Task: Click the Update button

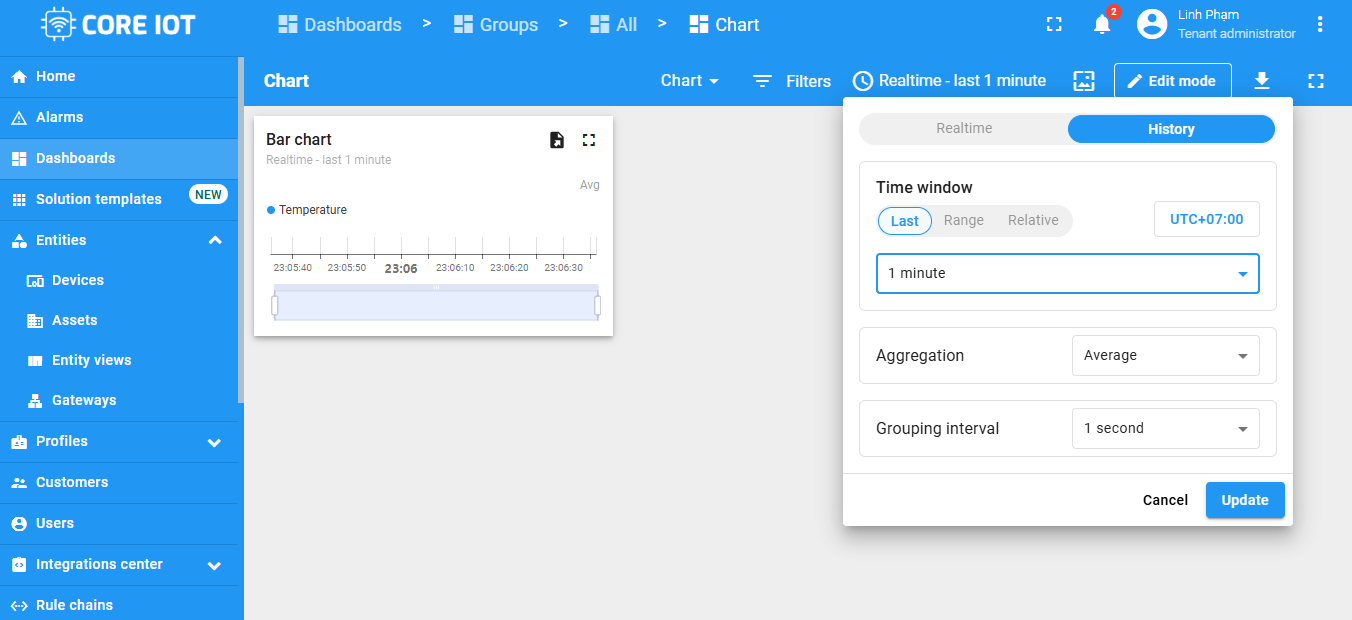Action: pos(1244,500)
